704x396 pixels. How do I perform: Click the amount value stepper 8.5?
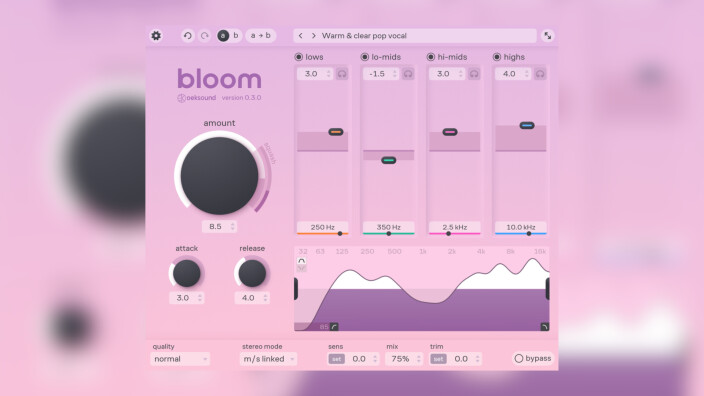point(219,227)
